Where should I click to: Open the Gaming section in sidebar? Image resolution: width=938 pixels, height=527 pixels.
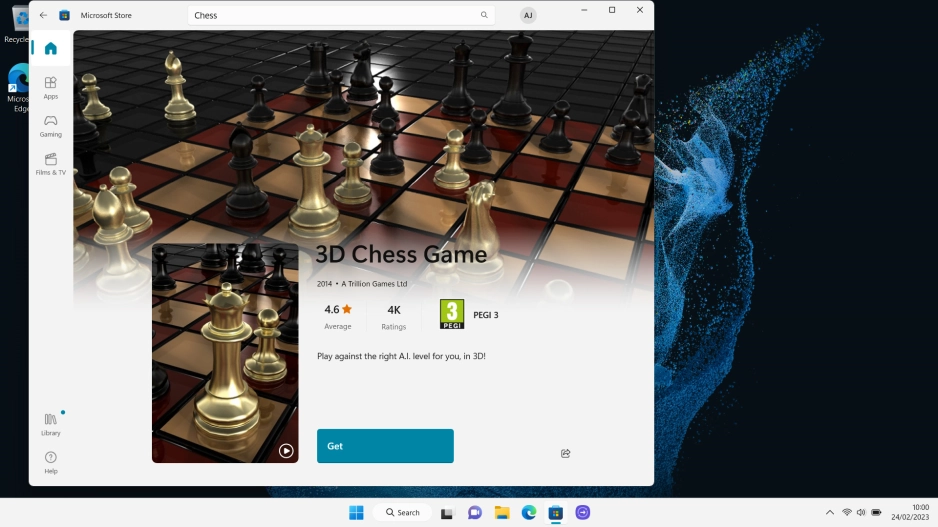(50, 126)
